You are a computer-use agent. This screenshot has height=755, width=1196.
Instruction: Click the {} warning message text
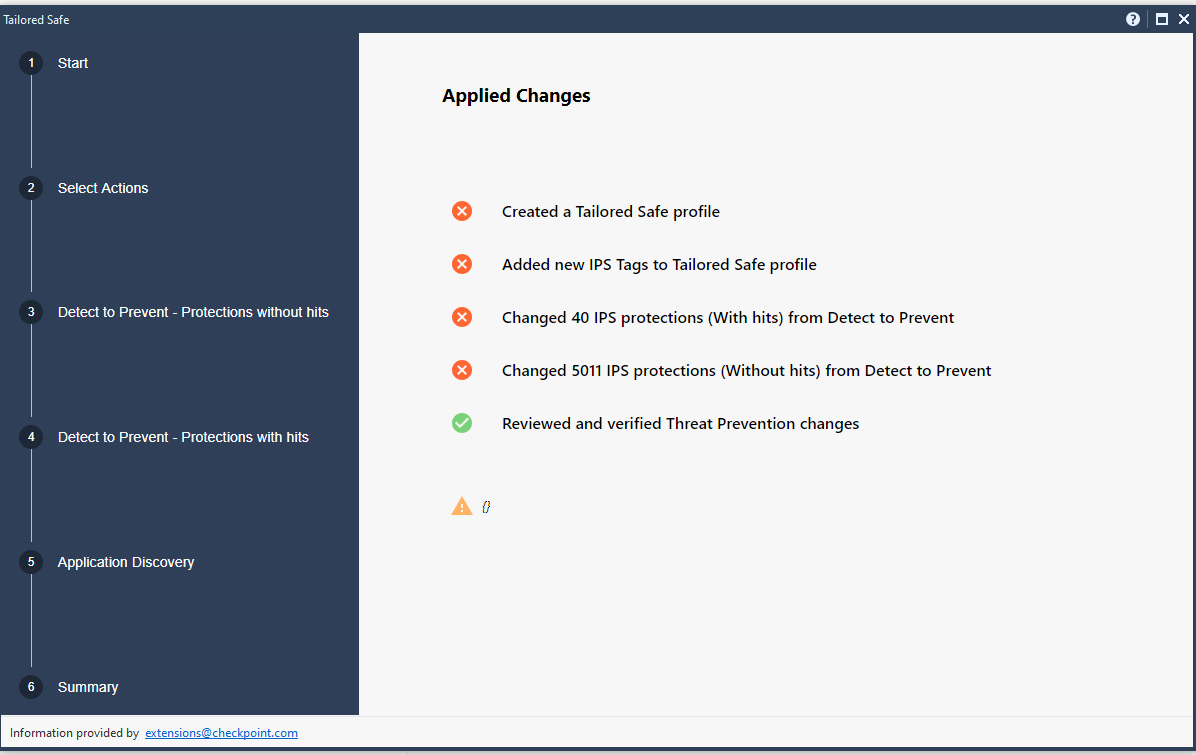pyautogui.click(x=487, y=506)
